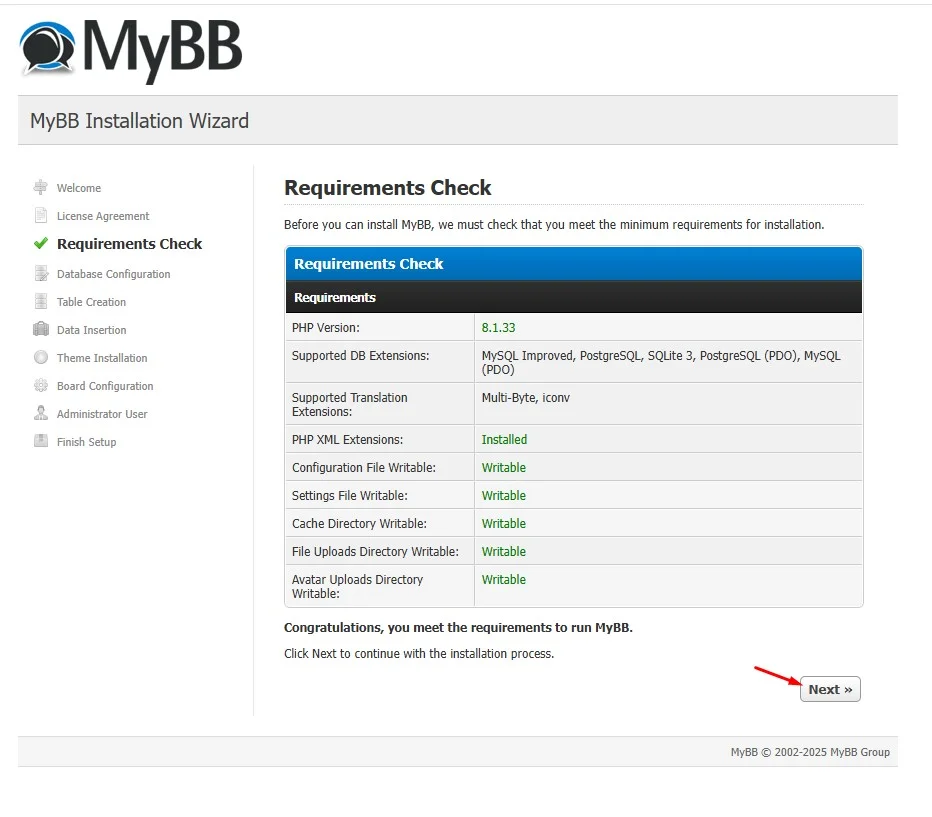Select the Requirements Check sidebar step
Viewport: 932px width, 817px height.
[x=130, y=244]
